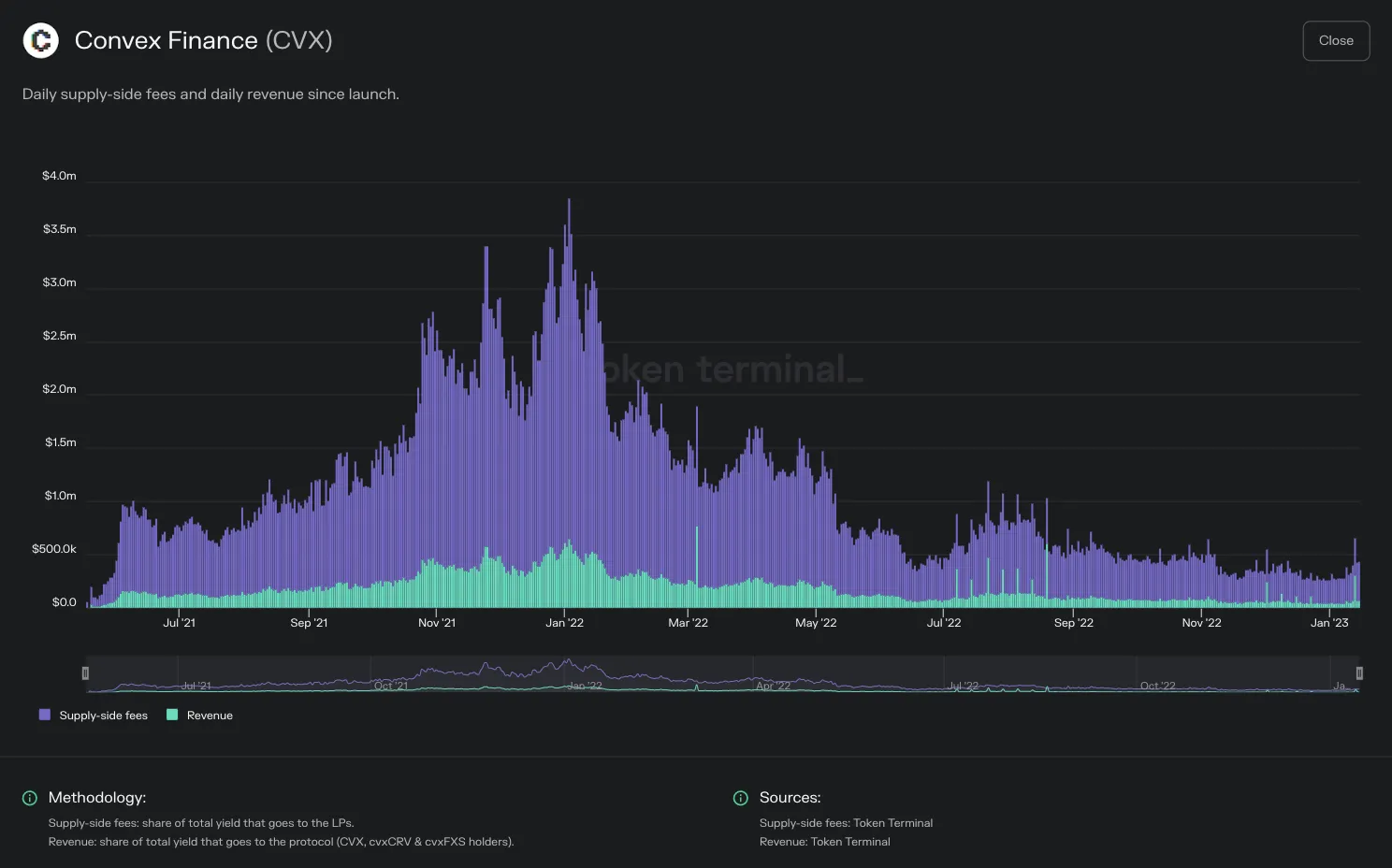Screen dimensions: 1392x868
Task: Click the Convex Finance (CVX) title
Action: [x=203, y=40]
